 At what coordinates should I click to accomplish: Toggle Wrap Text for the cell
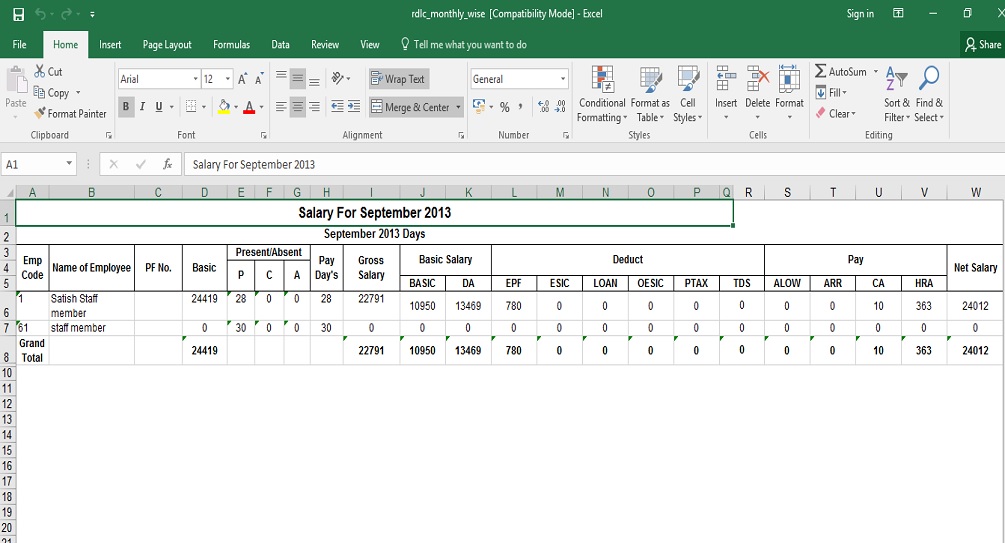point(397,79)
